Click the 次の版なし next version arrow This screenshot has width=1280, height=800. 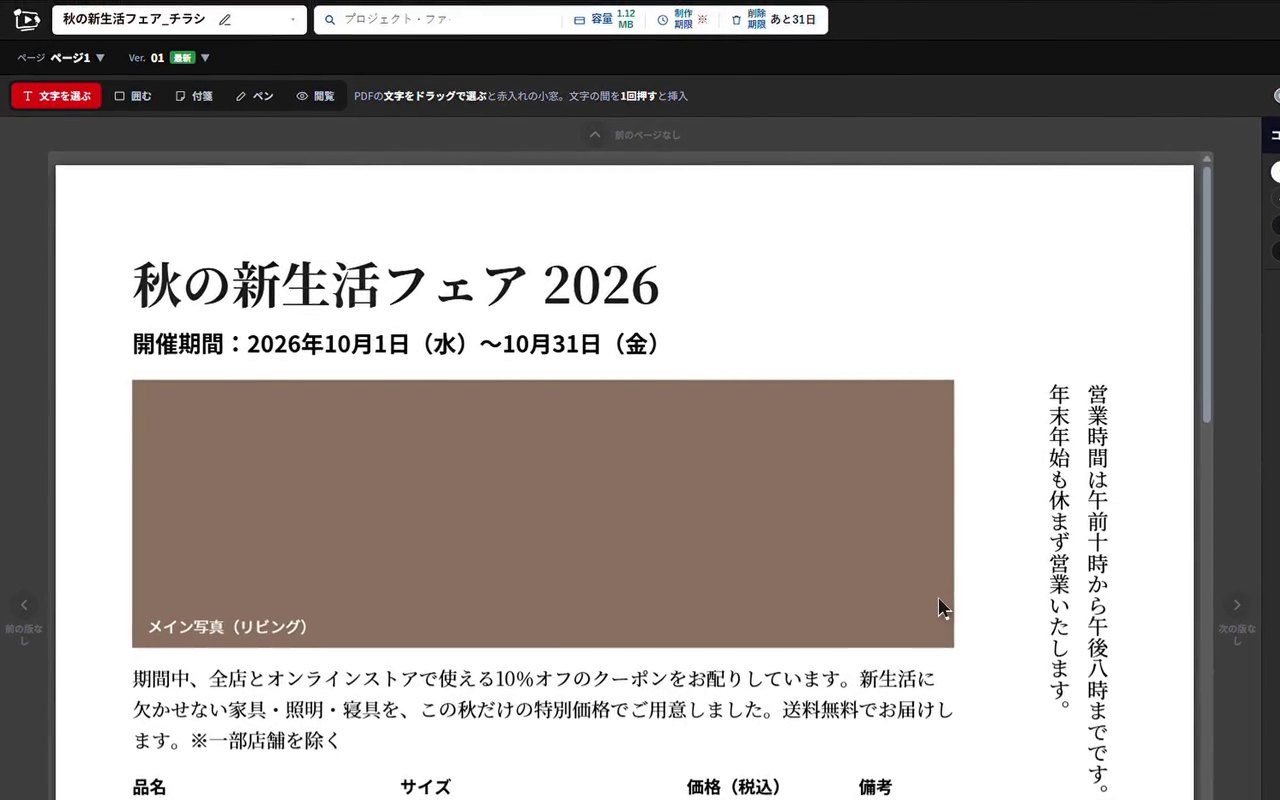[1237, 605]
